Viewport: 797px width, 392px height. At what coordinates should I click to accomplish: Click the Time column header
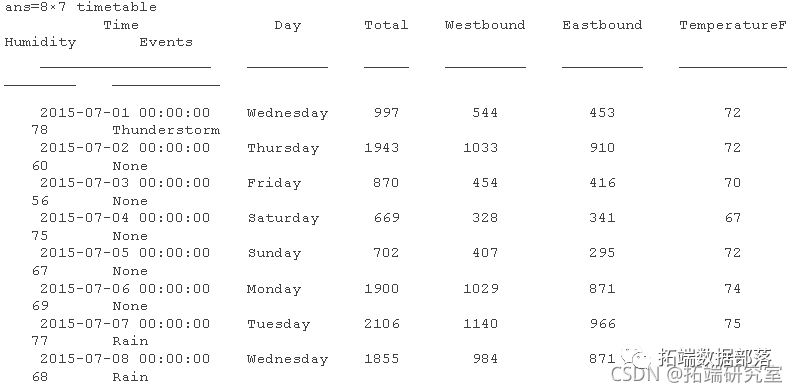[x=121, y=25]
